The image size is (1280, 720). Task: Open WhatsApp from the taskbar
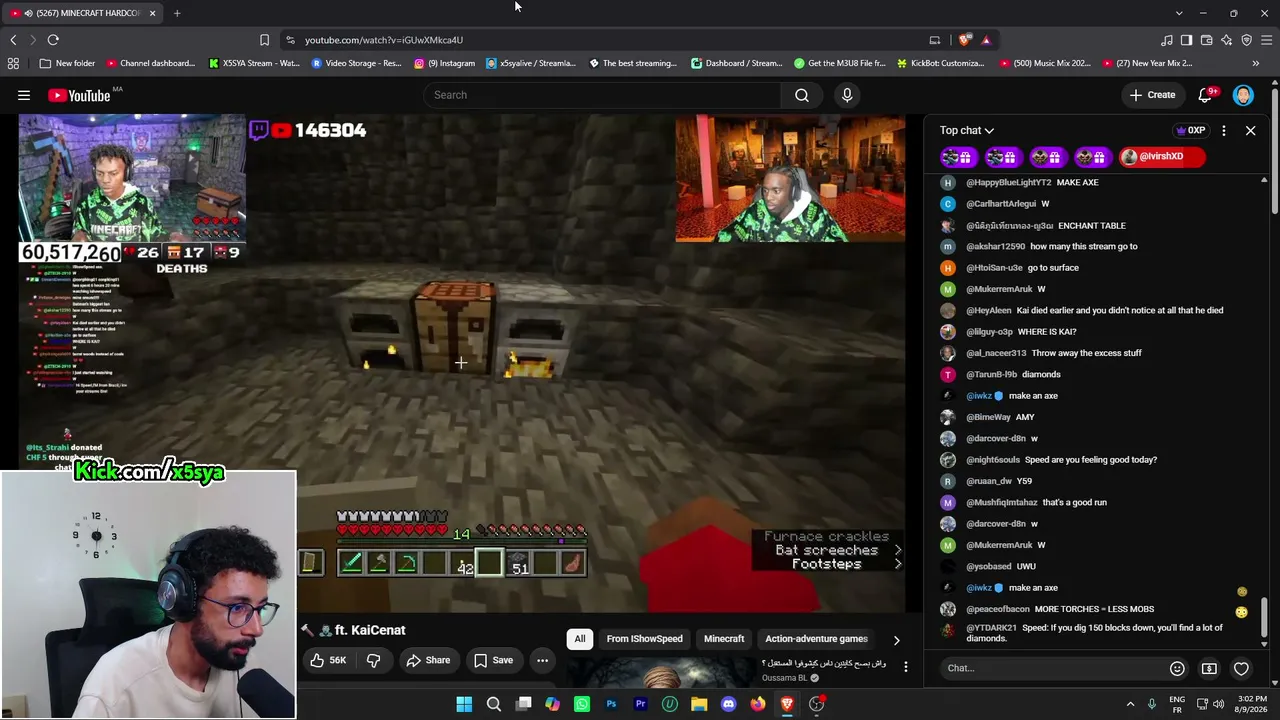point(582,704)
